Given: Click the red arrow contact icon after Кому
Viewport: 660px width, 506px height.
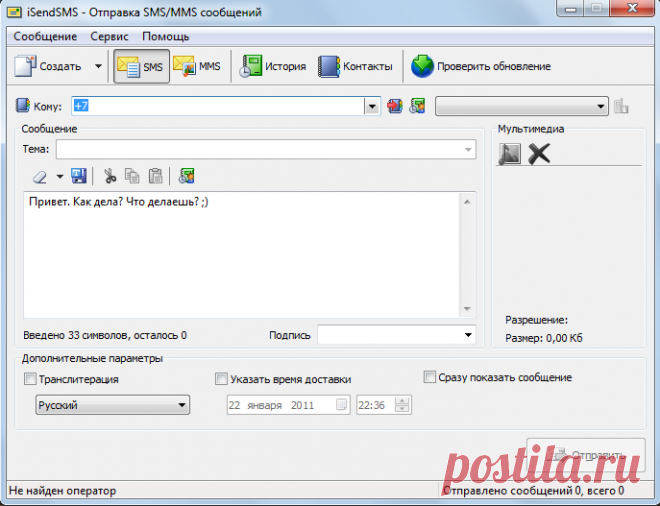Looking at the screenshot, I should pyautogui.click(x=395, y=106).
